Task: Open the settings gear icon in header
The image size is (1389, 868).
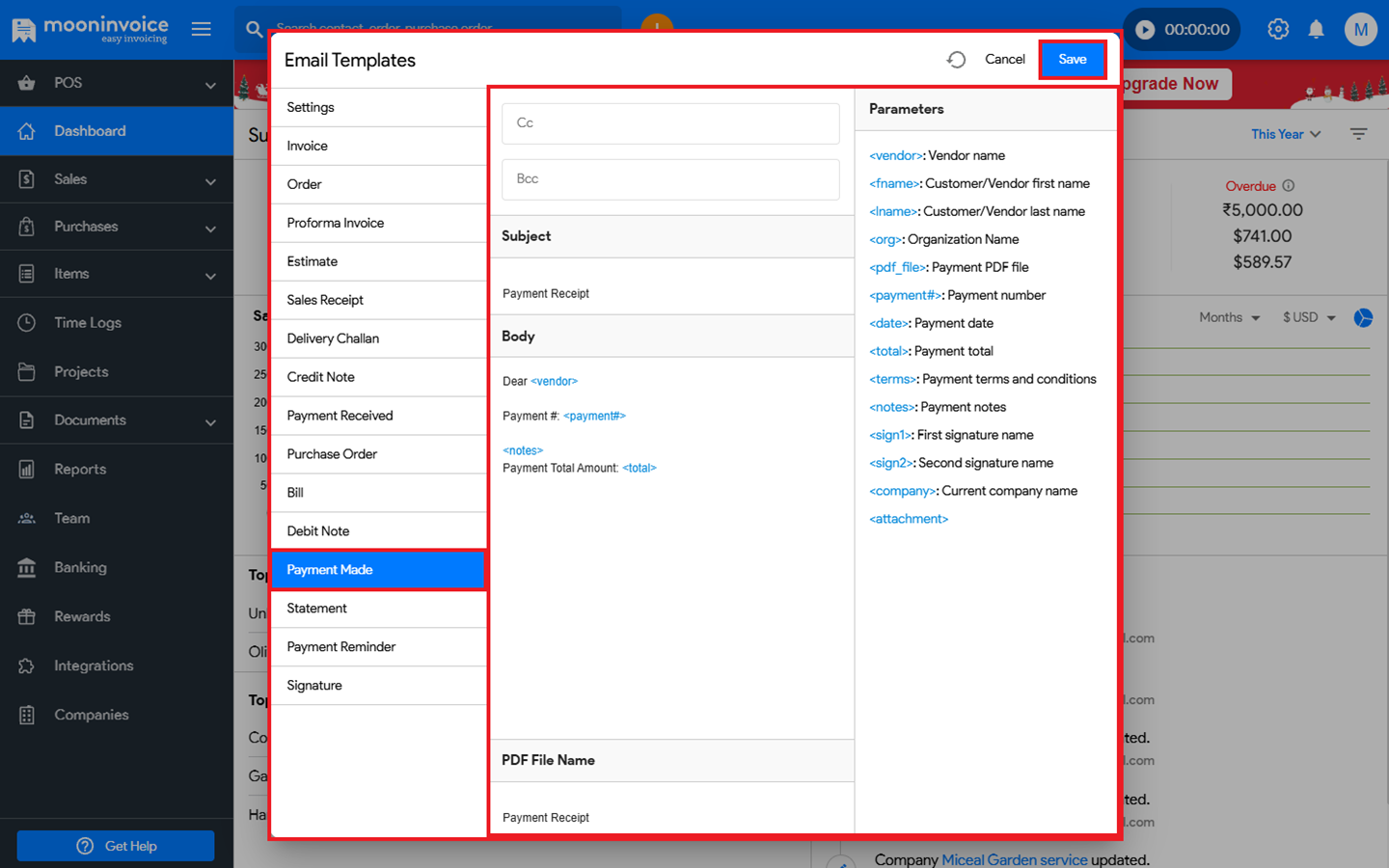Action: [x=1278, y=29]
